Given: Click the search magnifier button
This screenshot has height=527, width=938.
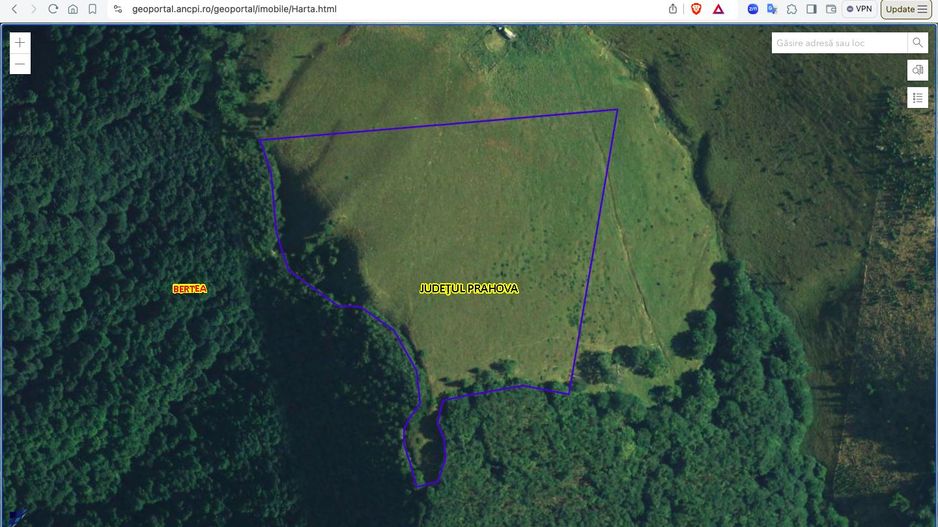Looking at the screenshot, I should point(918,43).
